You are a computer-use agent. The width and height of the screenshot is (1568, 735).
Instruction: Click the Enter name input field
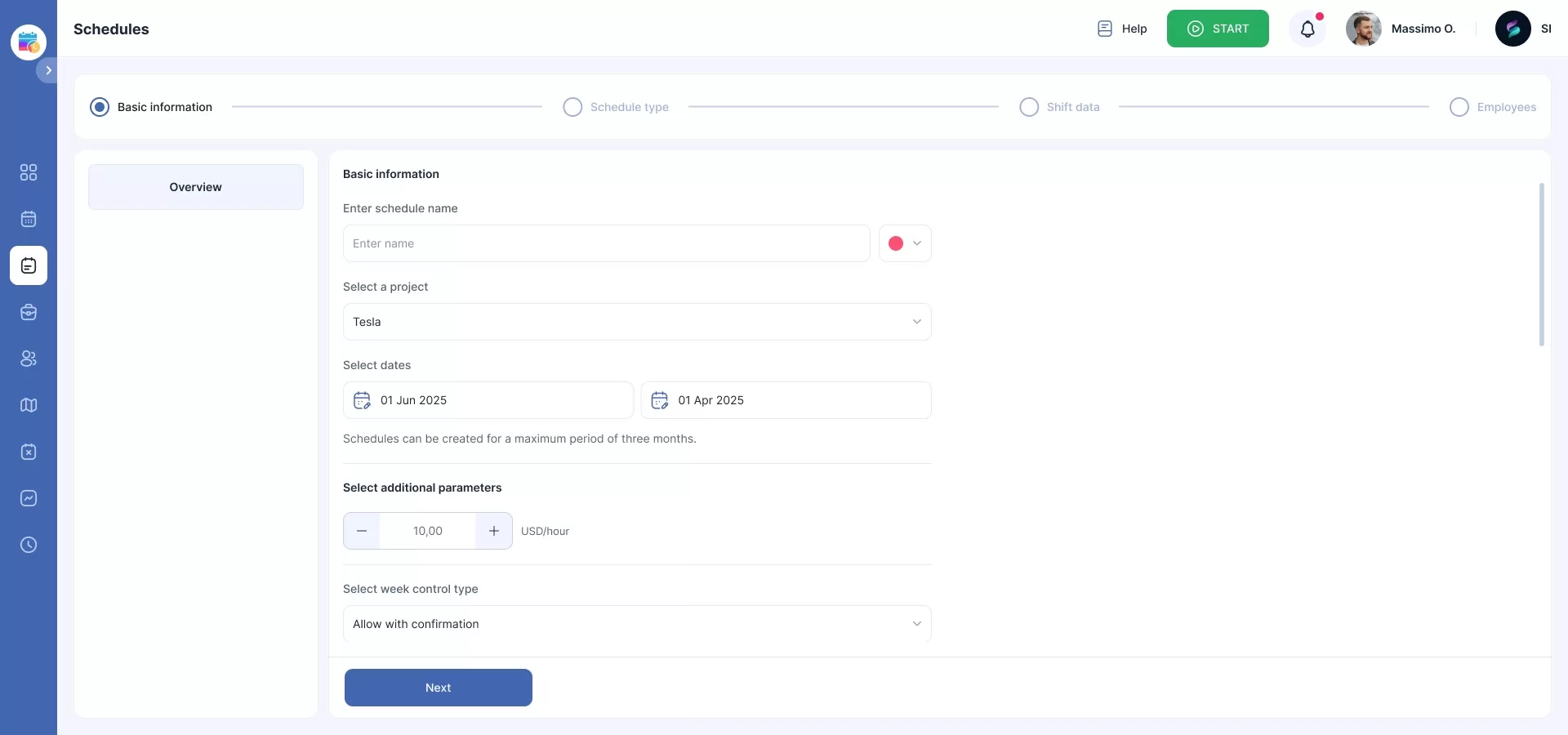pos(606,243)
